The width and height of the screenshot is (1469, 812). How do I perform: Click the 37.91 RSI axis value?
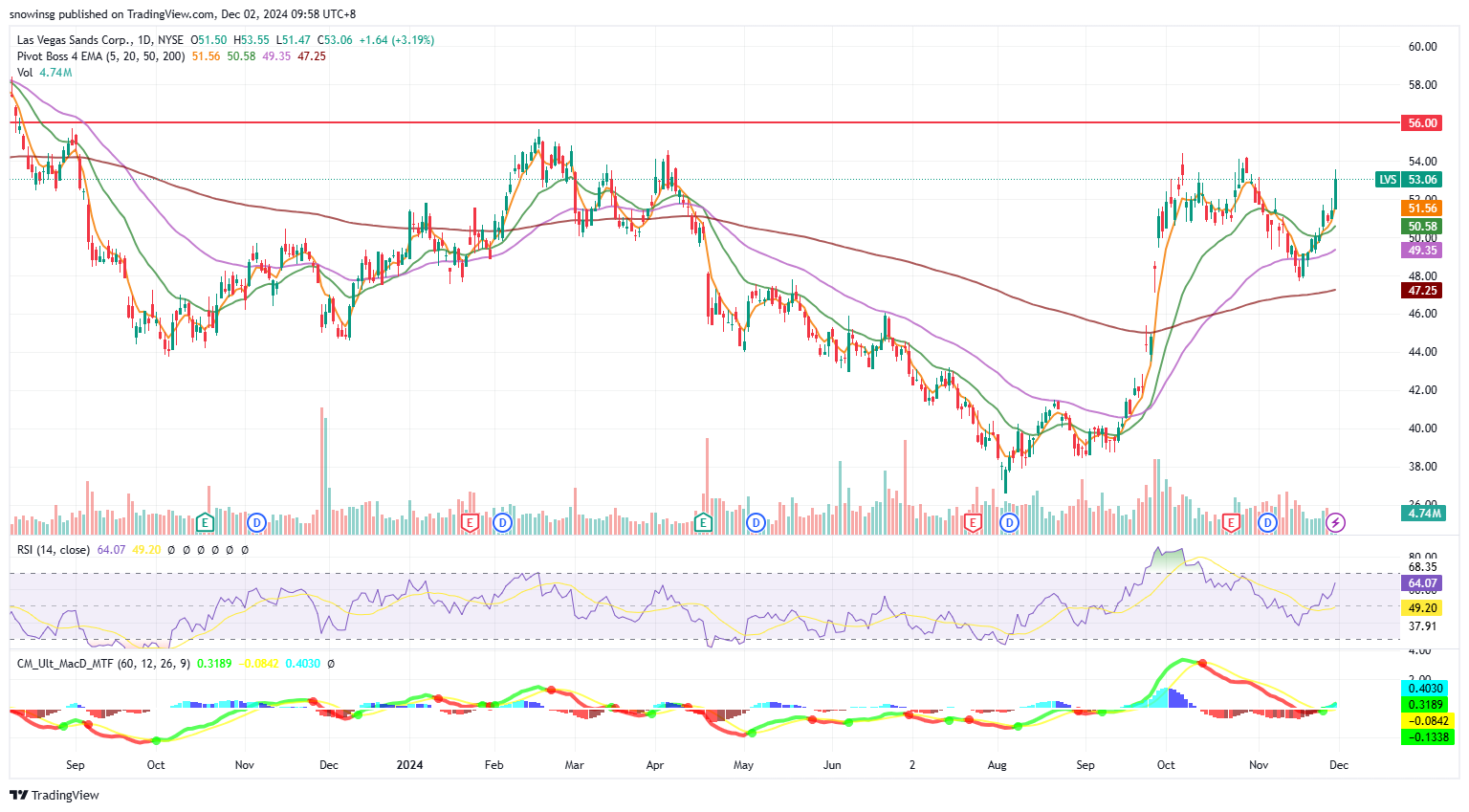pyautogui.click(x=1422, y=626)
